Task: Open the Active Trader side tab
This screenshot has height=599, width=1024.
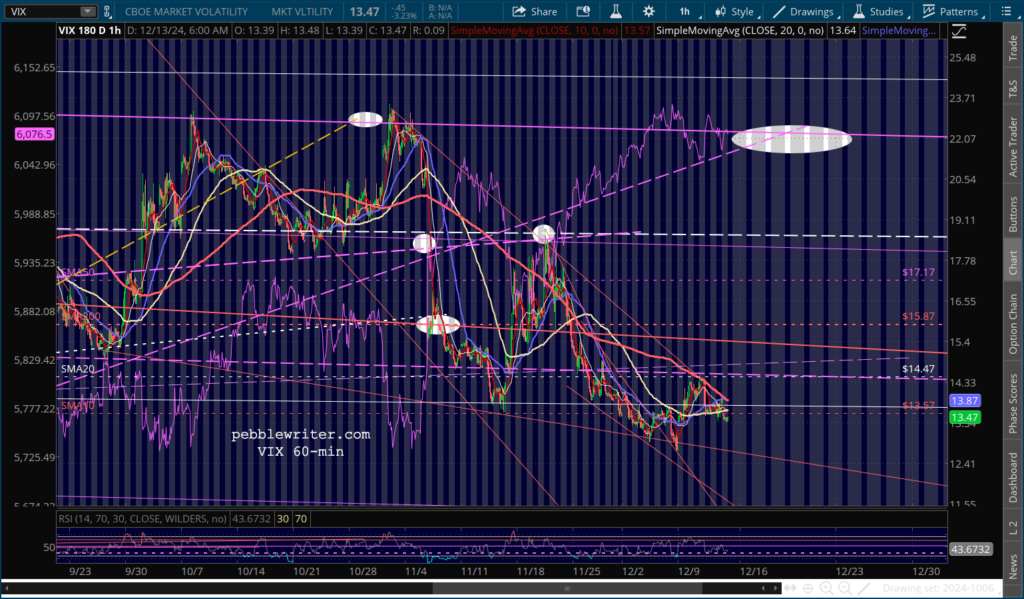Action: [1014, 146]
